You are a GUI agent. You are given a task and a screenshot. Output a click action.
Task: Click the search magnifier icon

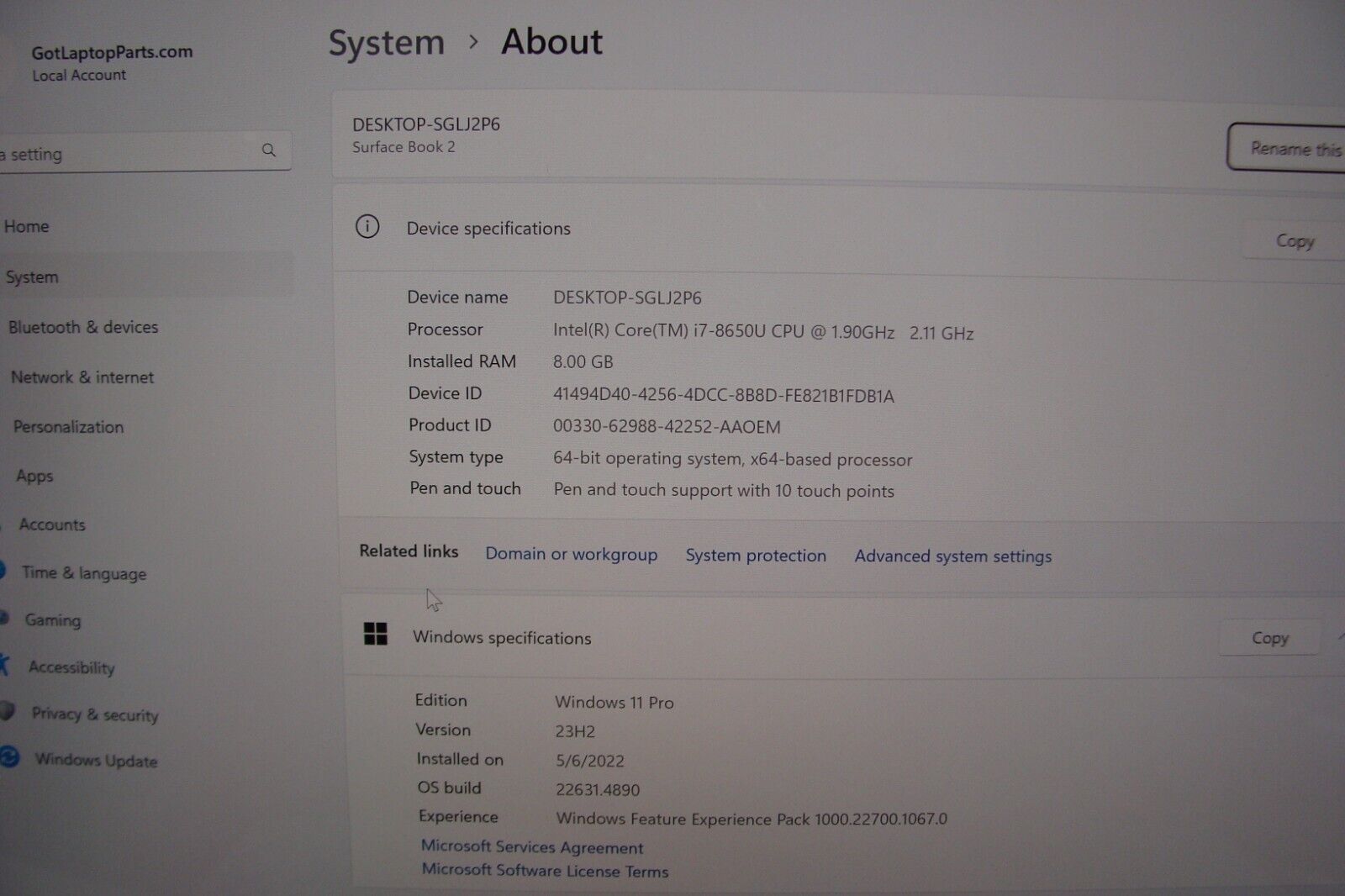tap(269, 150)
